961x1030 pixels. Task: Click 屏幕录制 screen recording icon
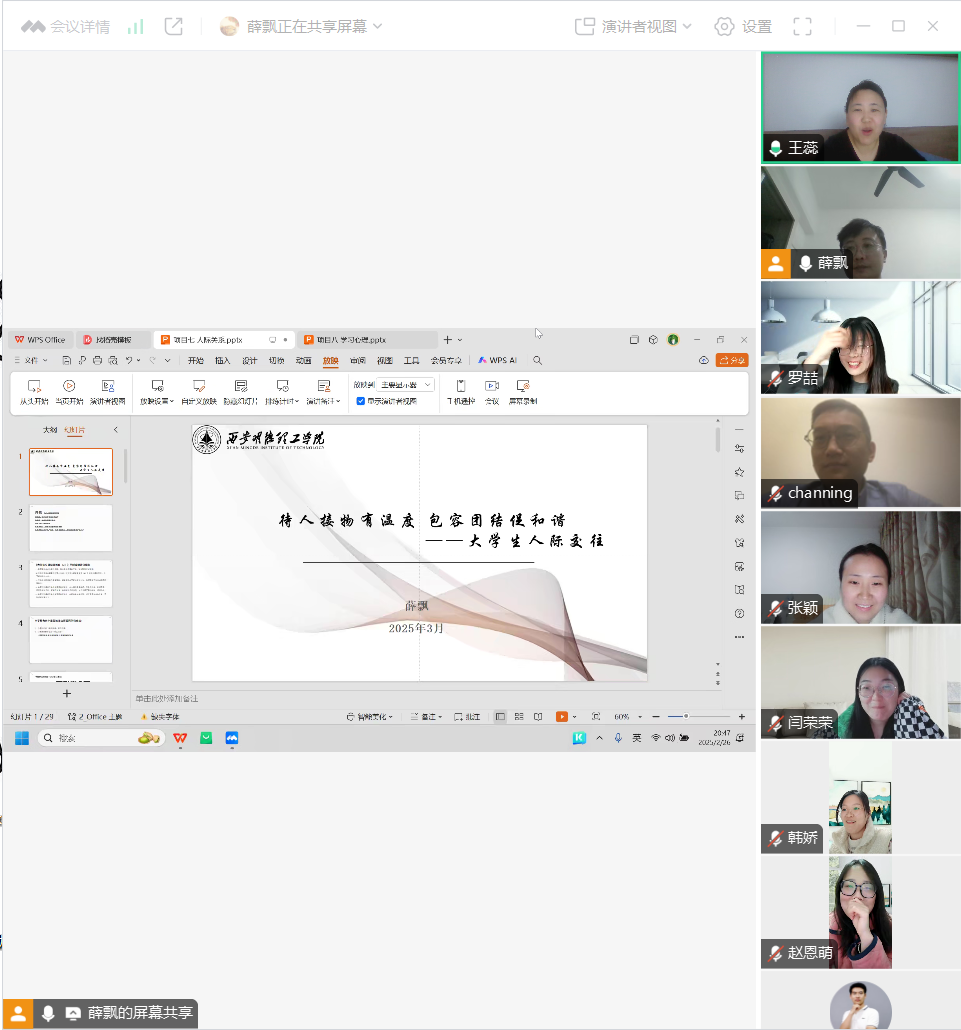click(522, 386)
